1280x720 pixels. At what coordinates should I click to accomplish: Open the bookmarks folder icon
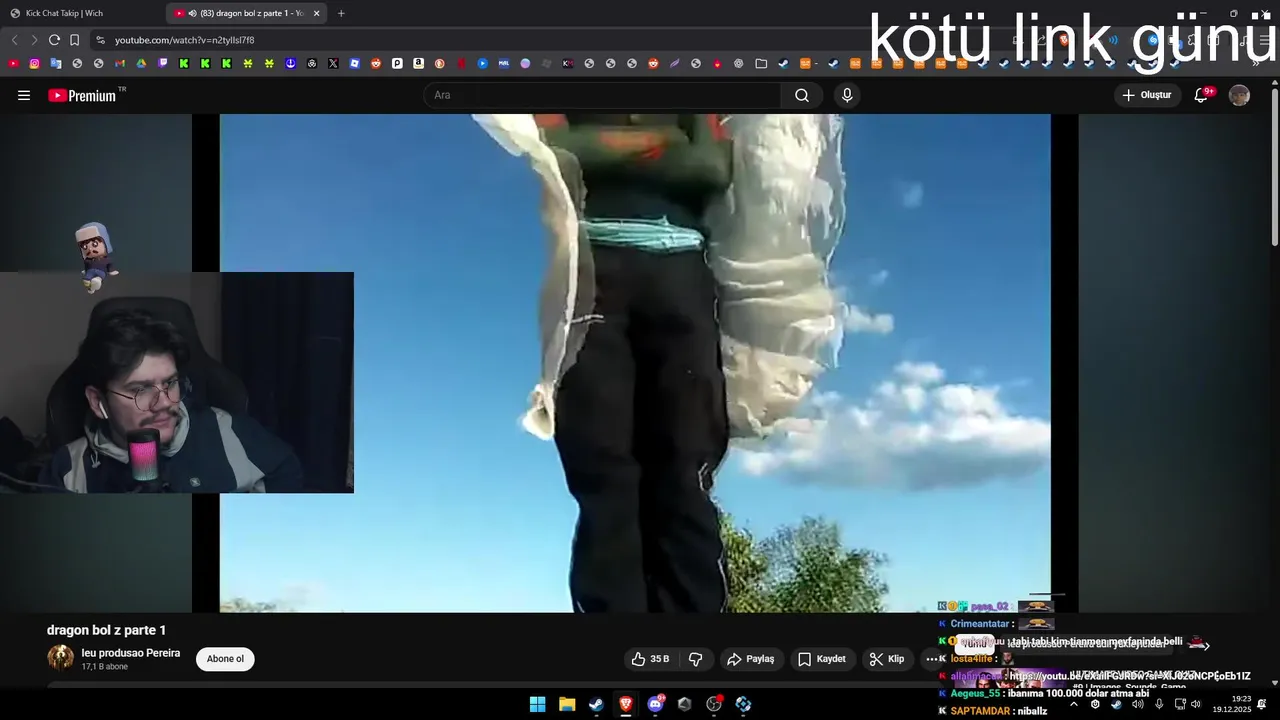pyautogui.click(x=761, y=63)
